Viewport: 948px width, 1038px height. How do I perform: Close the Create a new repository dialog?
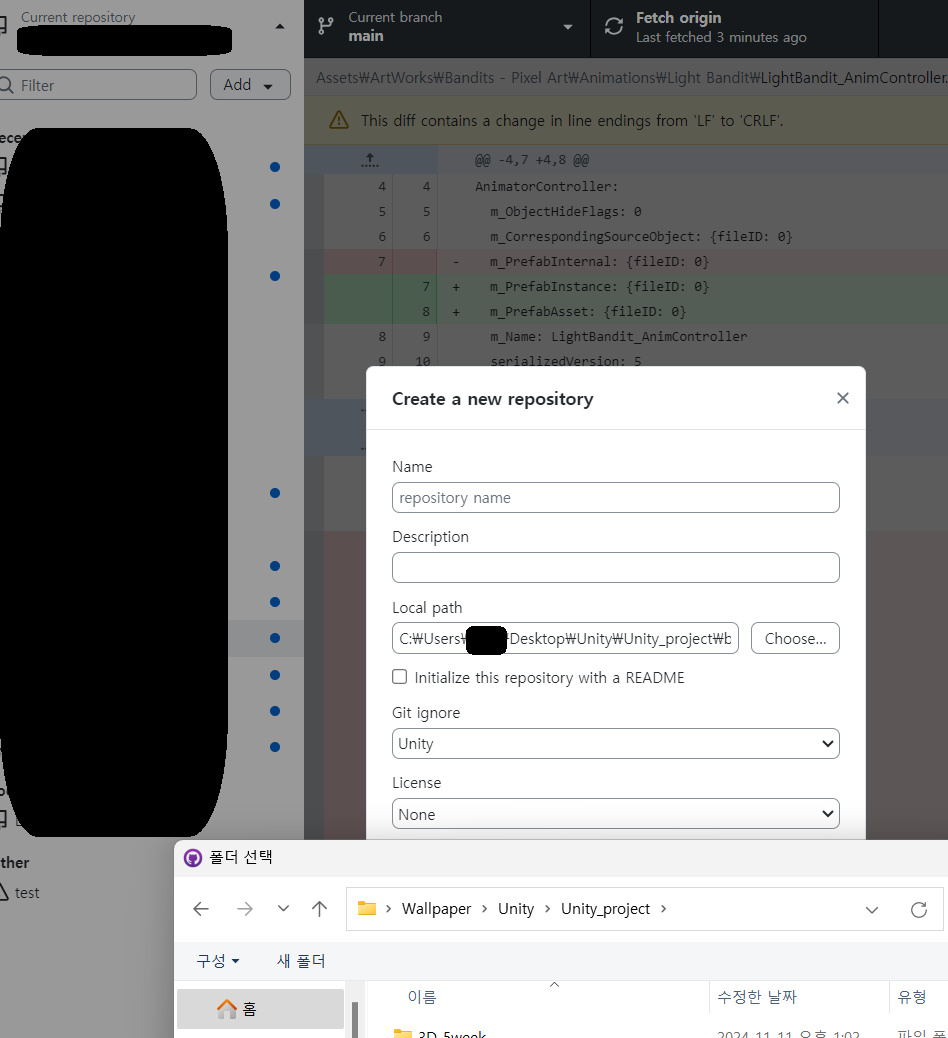[842, 398]
